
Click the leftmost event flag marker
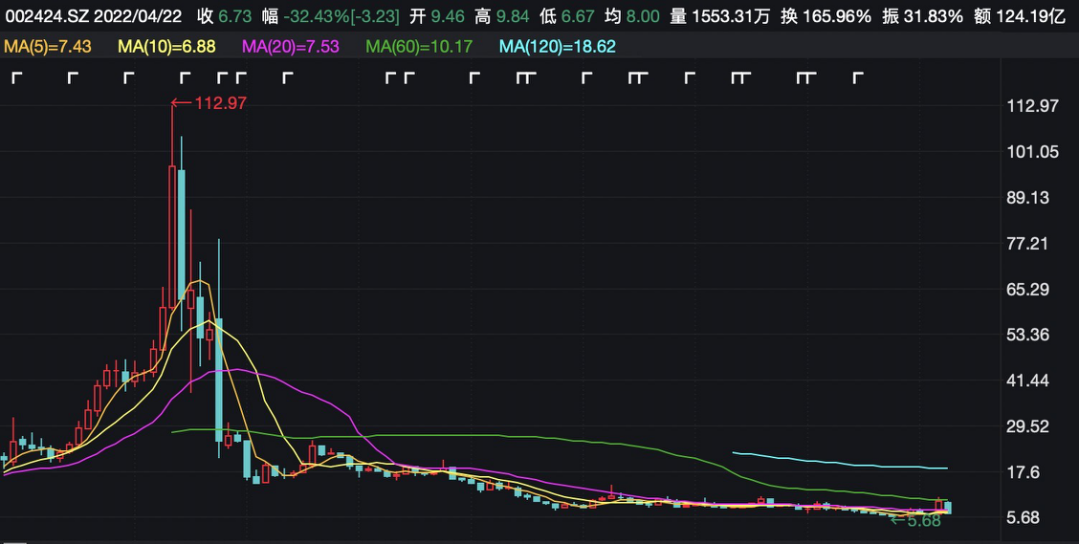[16, 78]
